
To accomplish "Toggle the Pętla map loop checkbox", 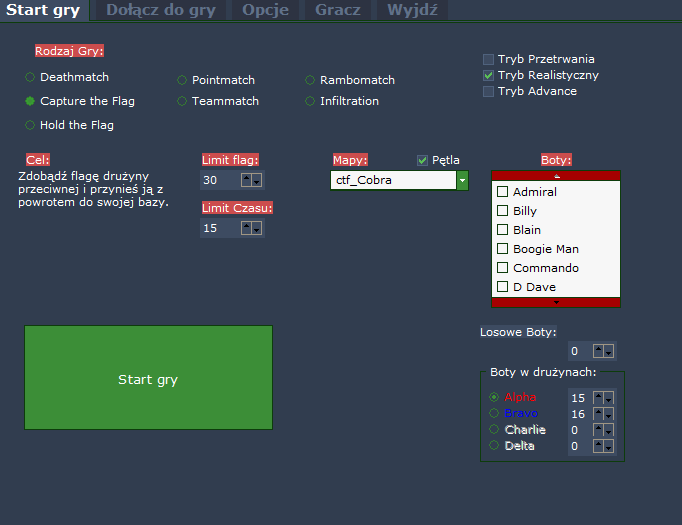I will [x=422, y=160].
